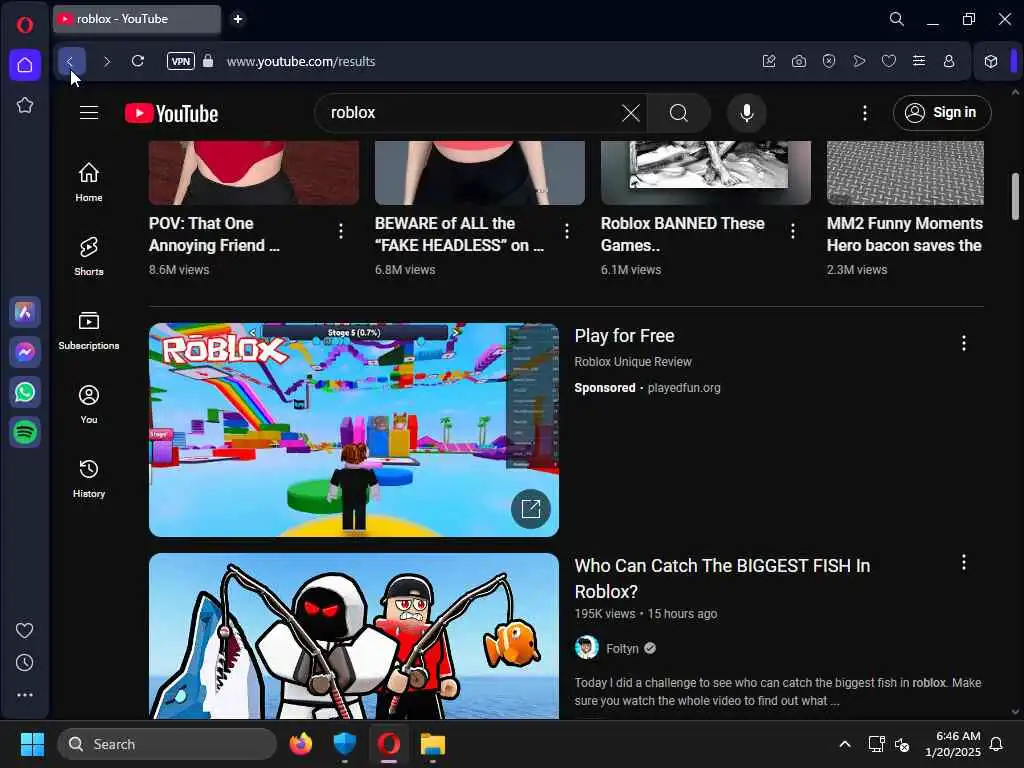Select the 'roblox - YouTube' tab
Image resolution: width=1024 pixels, height=768 pixels.
coord(137,19)
